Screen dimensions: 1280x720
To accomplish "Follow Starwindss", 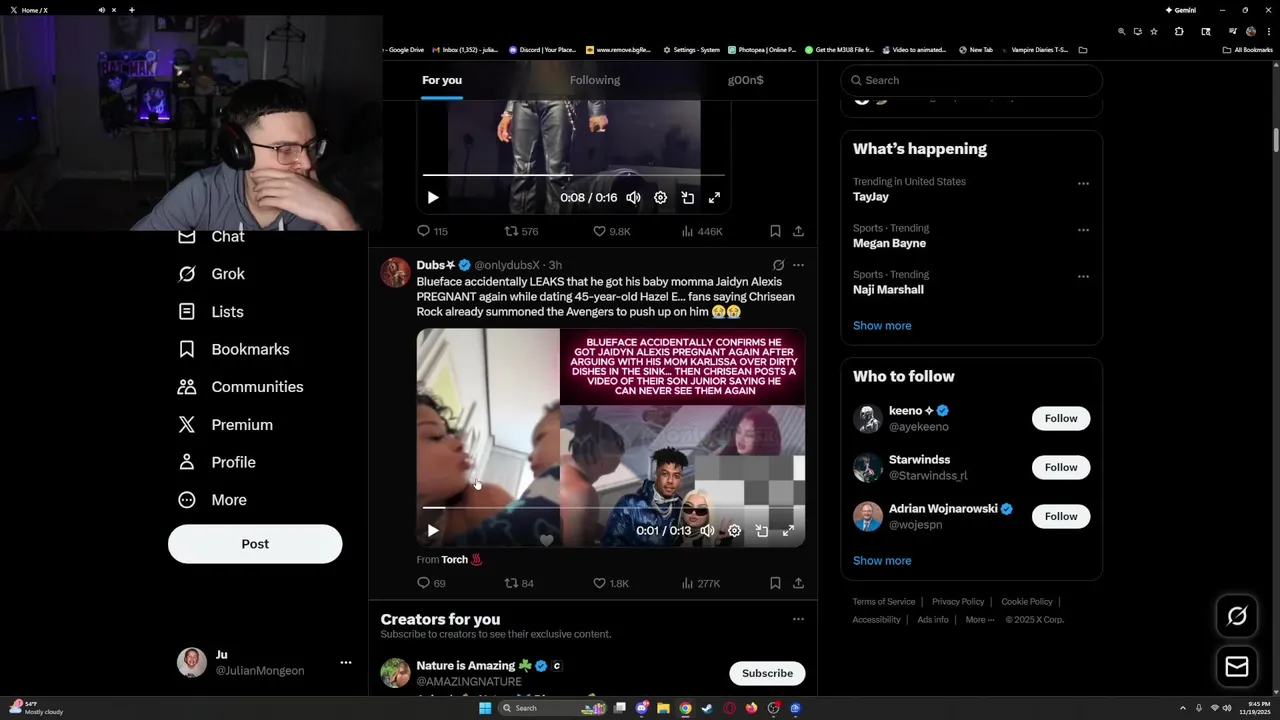I will pos(1061,467).
